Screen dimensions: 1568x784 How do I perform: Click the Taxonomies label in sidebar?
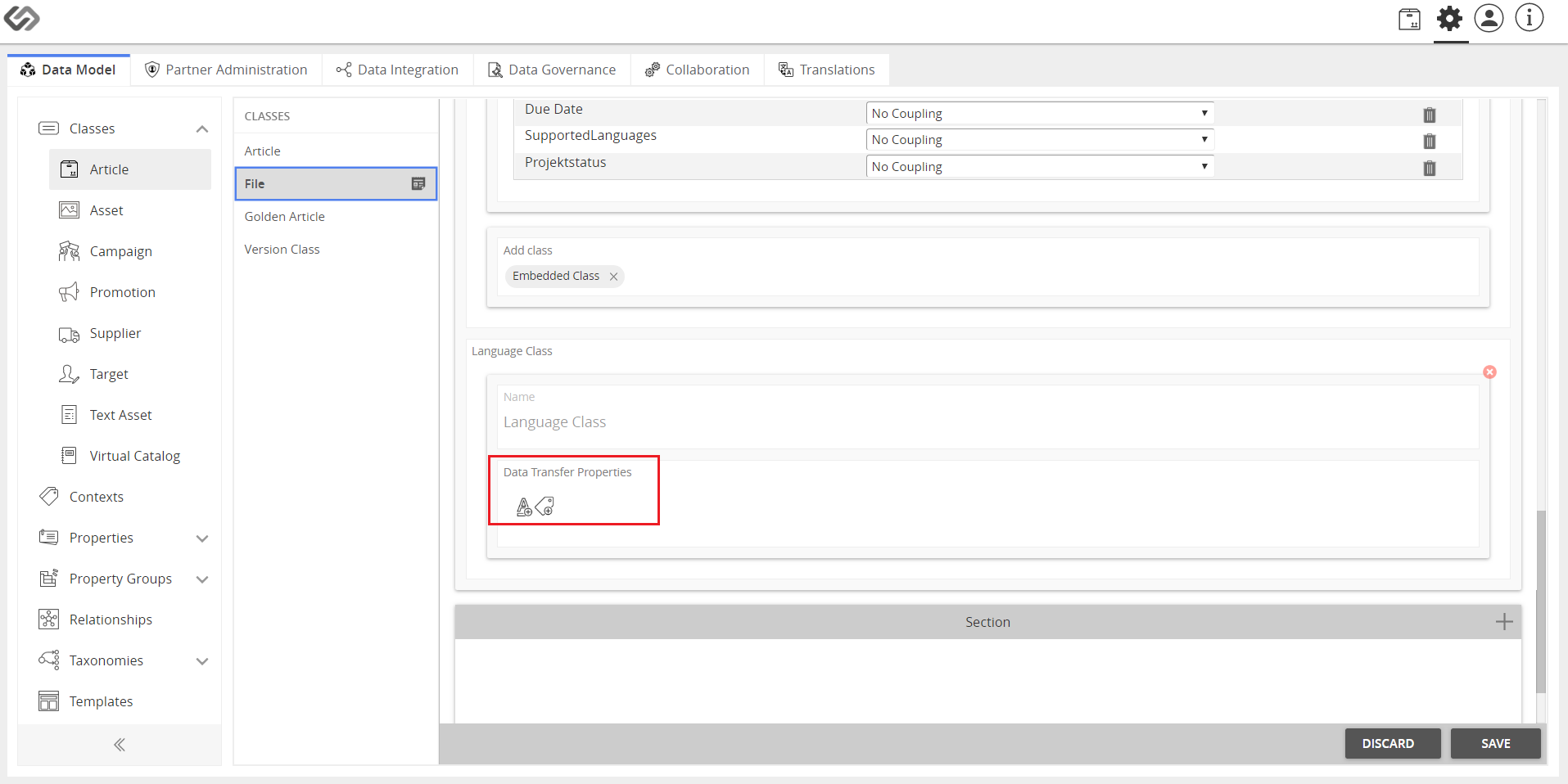pos(106,660)
